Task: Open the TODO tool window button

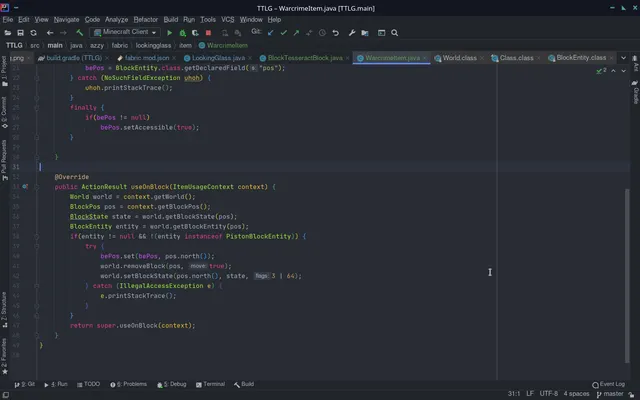Action: point(89,384)
